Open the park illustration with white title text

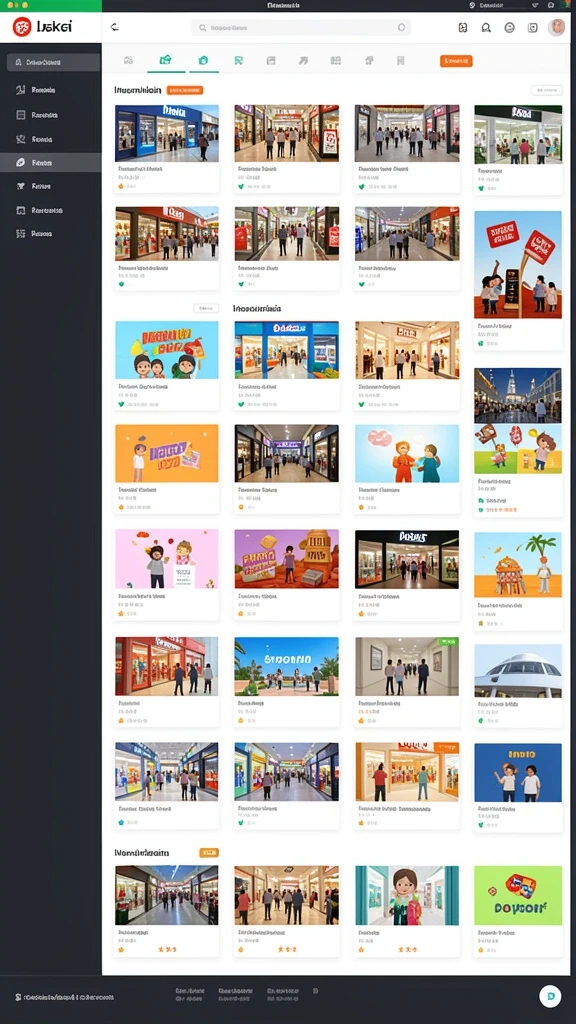(x=287, y=666)
